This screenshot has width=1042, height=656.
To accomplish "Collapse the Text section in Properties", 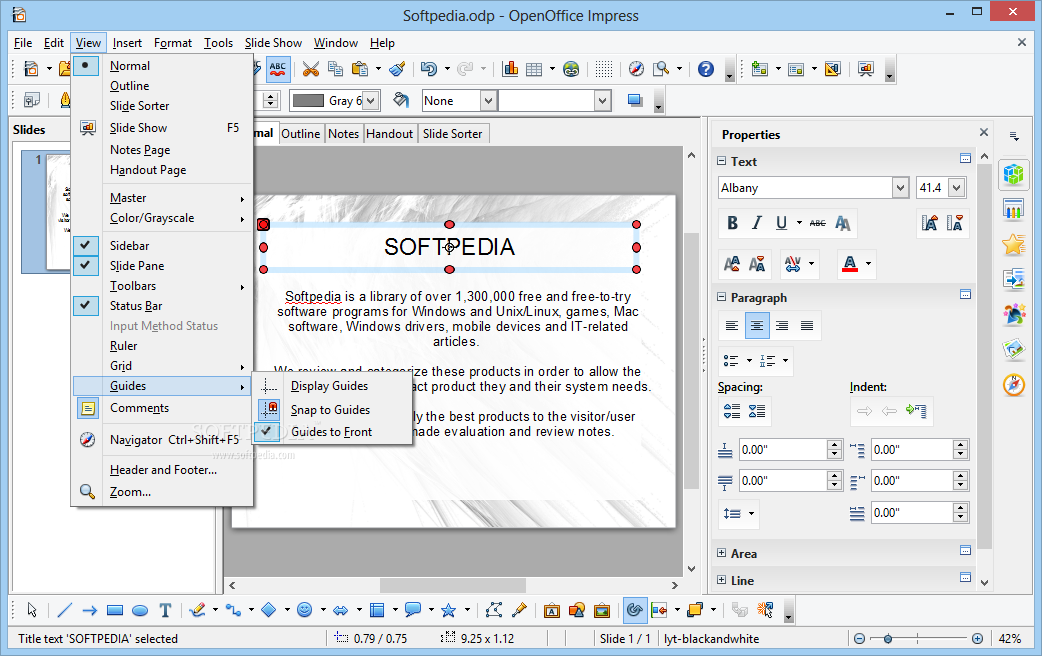I will tap(722, 161).
